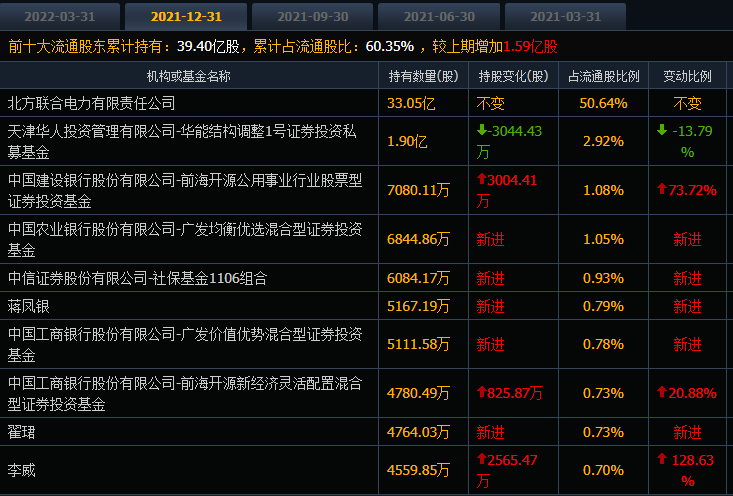Viewport: 733px width, 496px height.
Task: View the 2021-06-30 report tab
Action: [x=439, y=17]
